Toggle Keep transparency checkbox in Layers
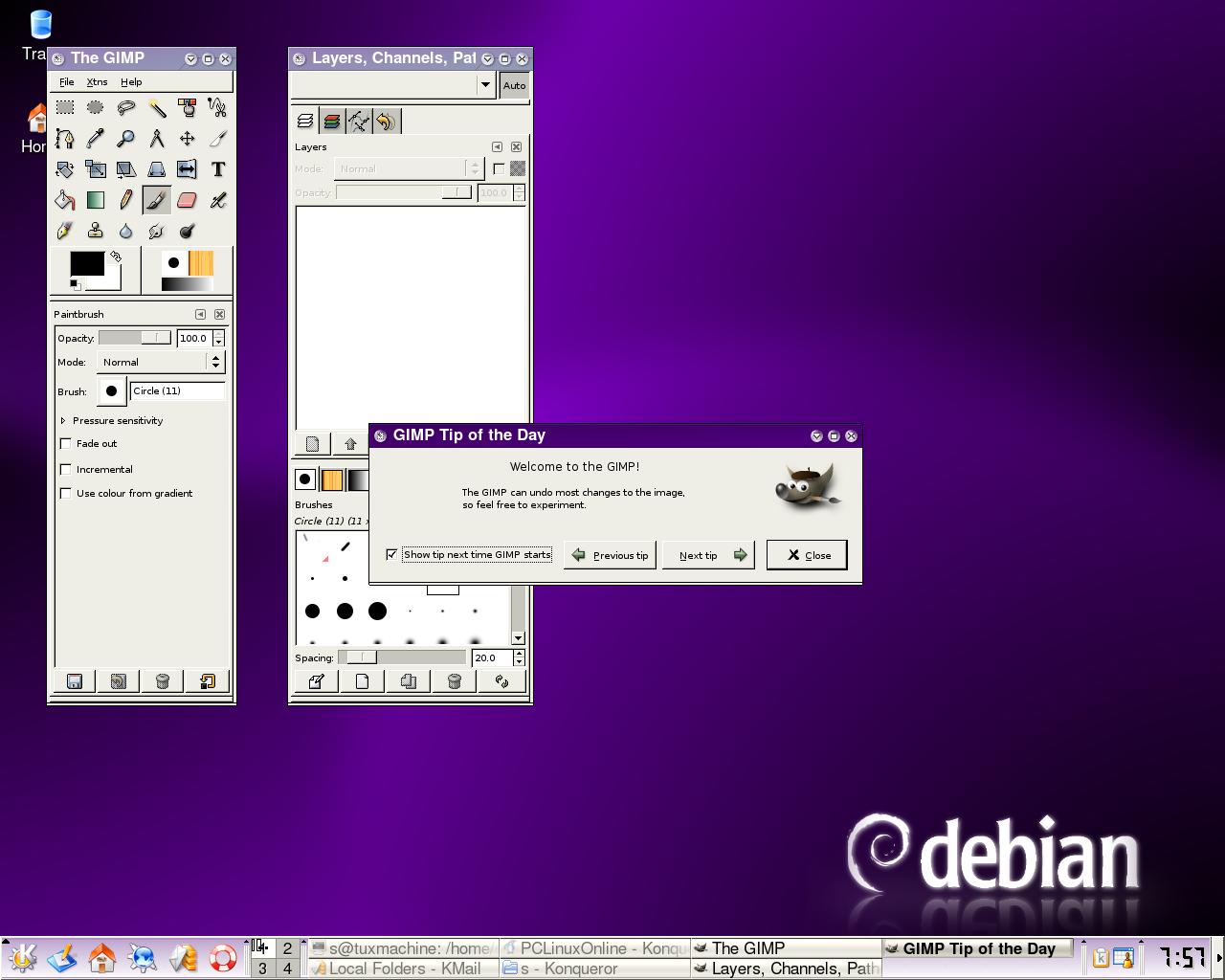 (x=499, y=169)
